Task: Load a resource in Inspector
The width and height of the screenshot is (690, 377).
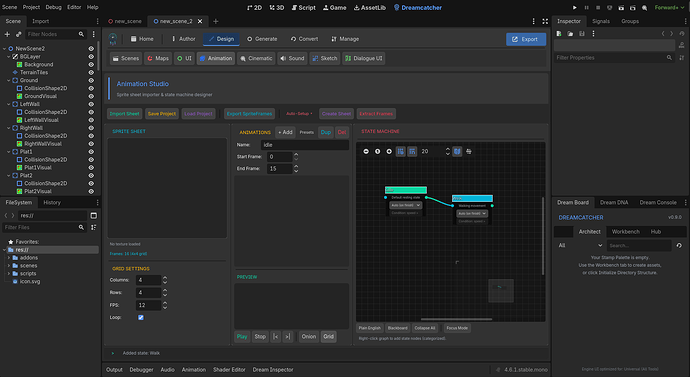Action: coord(570,33)
